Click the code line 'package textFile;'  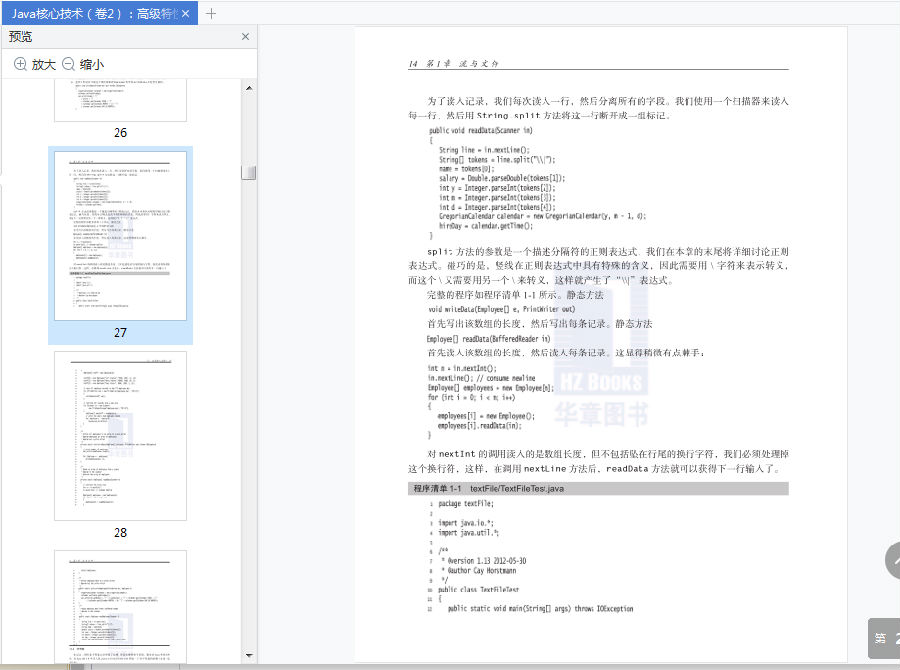[x=465, y=504]
